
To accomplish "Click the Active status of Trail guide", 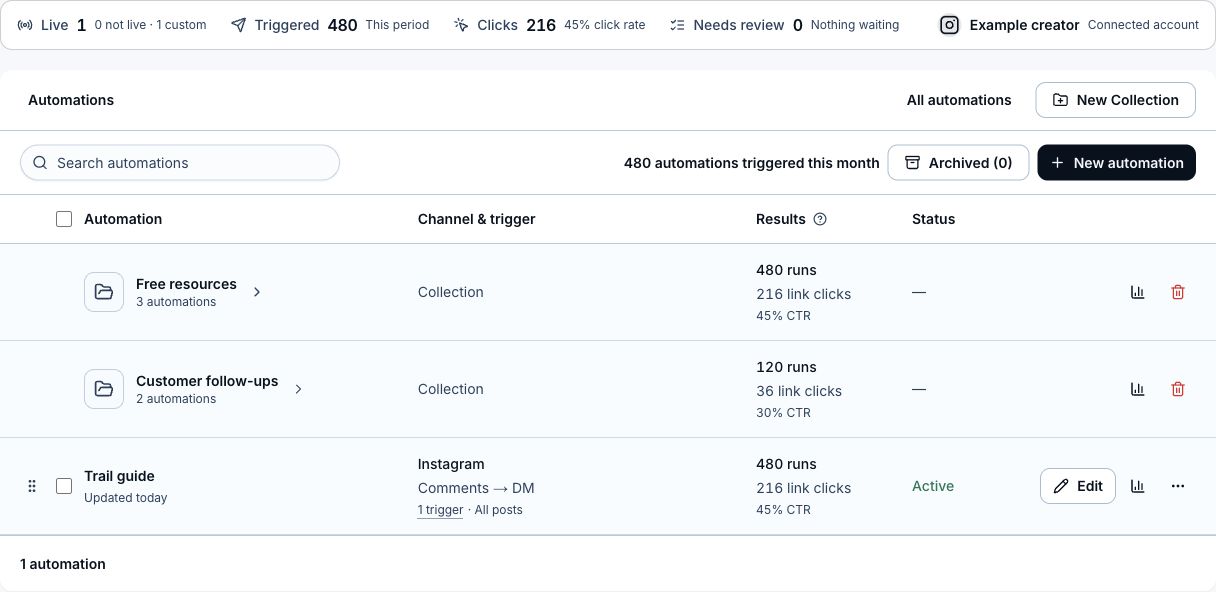I will click(x=933, y=486).
